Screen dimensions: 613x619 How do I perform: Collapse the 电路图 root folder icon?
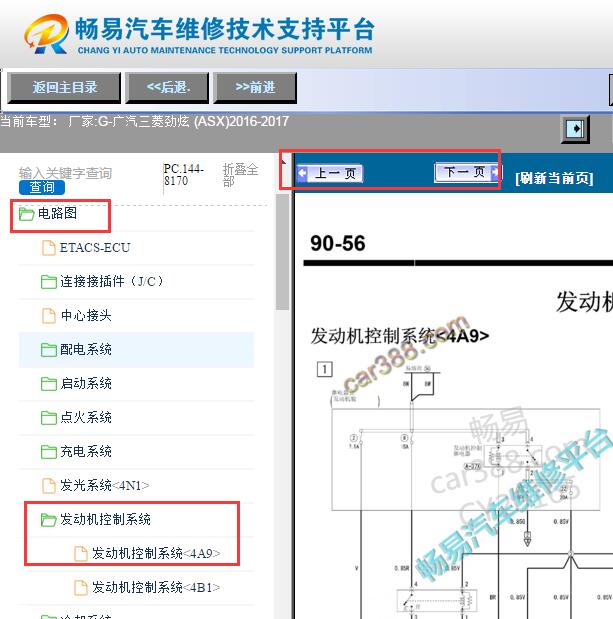tap(26, 214)
